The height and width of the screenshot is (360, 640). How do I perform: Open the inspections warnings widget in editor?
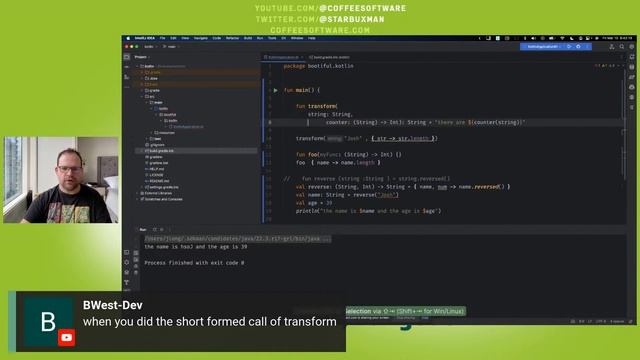605,66
